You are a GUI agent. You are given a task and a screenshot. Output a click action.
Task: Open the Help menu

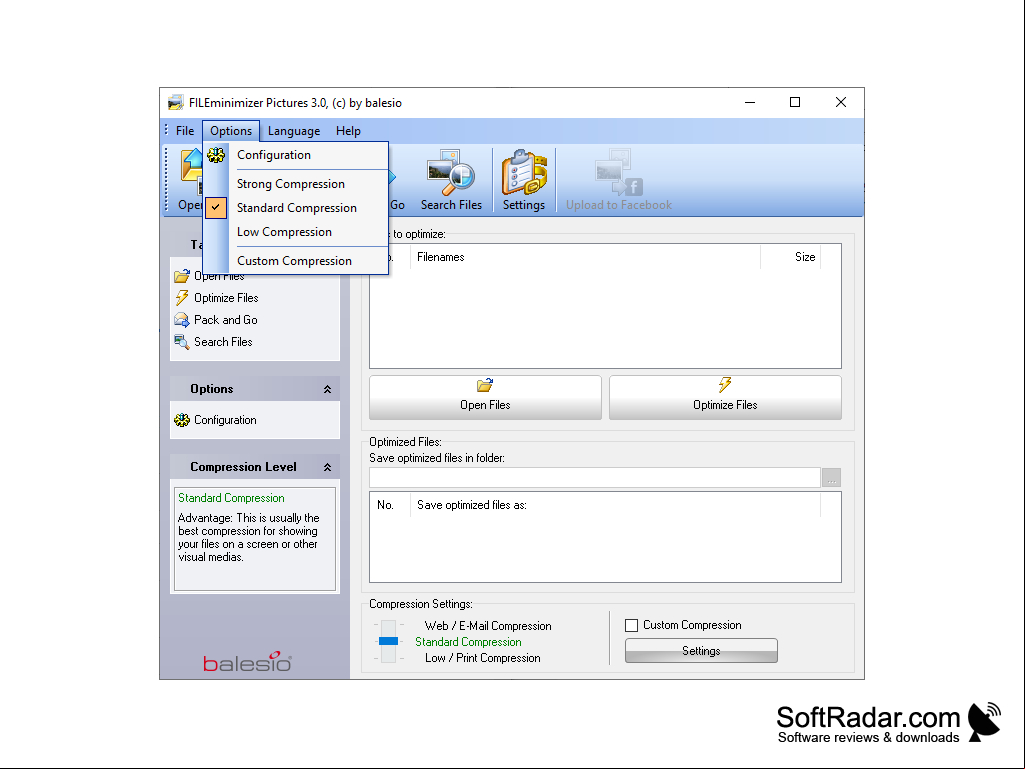[348, 131]
